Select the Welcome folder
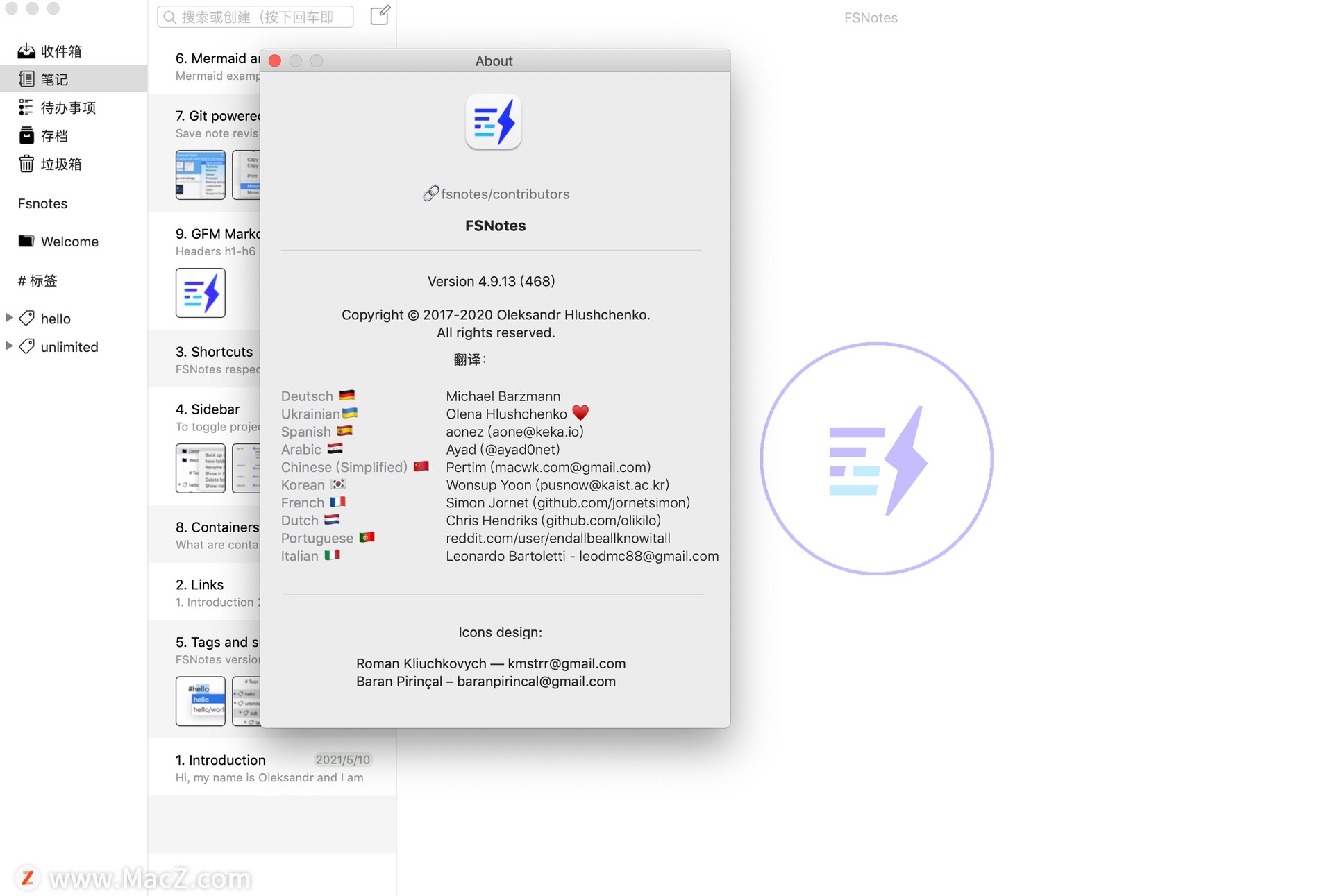Viewport: 1333px width, 896px height. [x=74, y=241]
